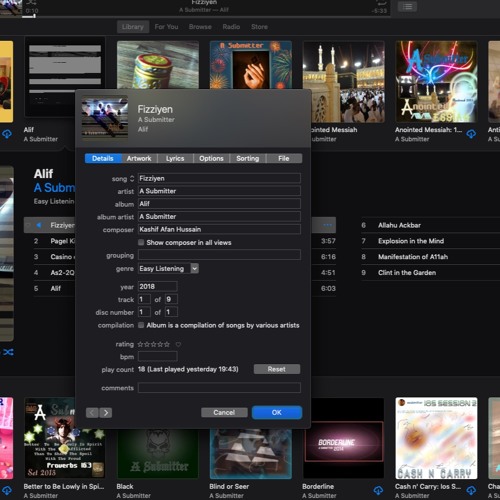Click the artist input field
The width and height of the screenshot is (500, 500).
(219, 191)
